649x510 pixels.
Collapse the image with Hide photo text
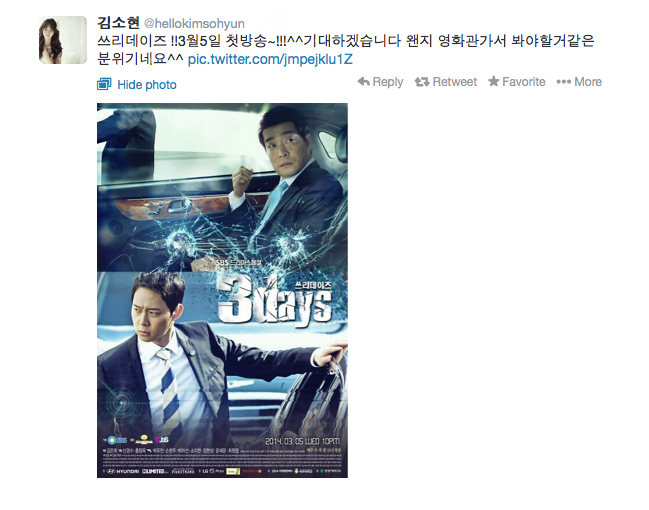click(x=147, y=85)
